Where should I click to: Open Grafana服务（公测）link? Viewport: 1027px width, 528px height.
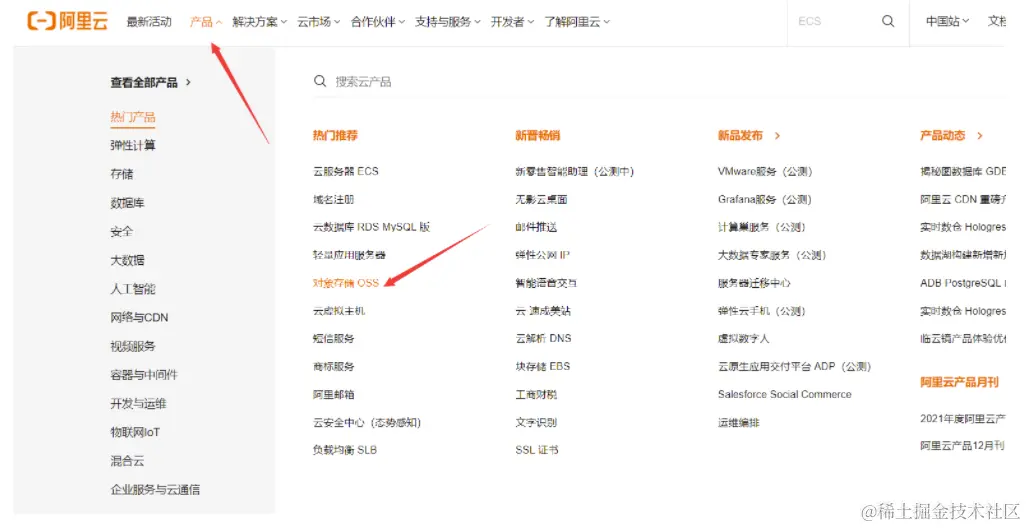click(x=764, y=200)
